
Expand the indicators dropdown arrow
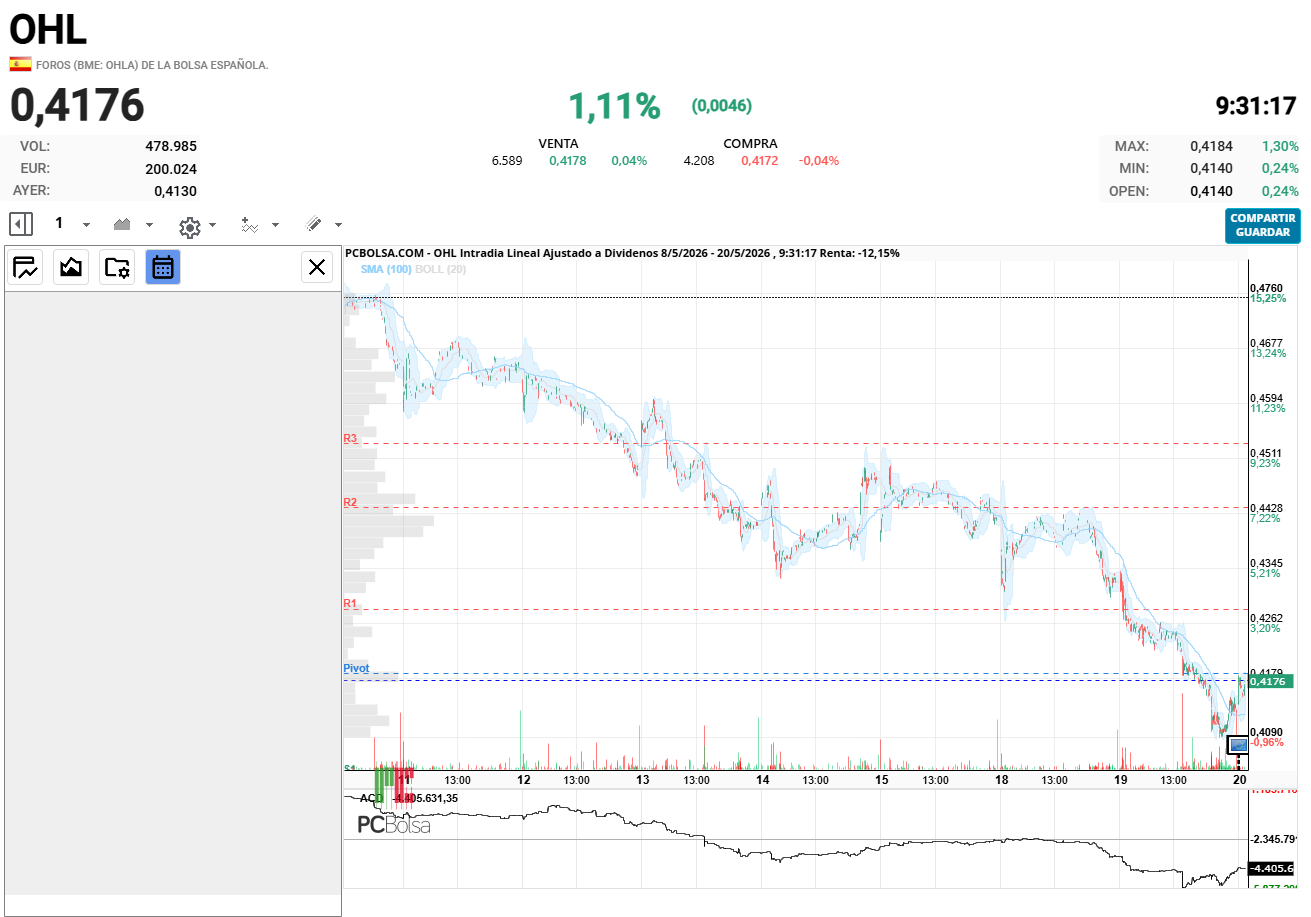(275, 225)
